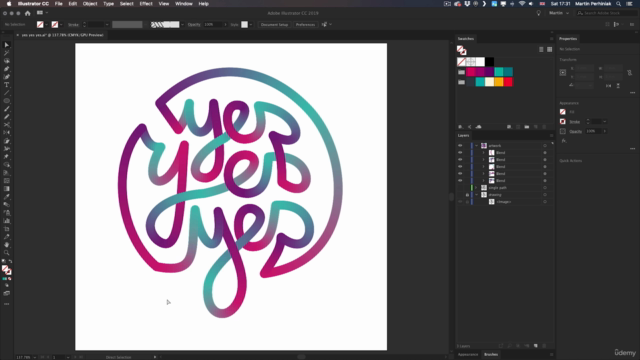Open stroke weight dropdown in control bar
The height and width of the screenshot is (360, 640).
pyautogui.click(x=107, y=24)
